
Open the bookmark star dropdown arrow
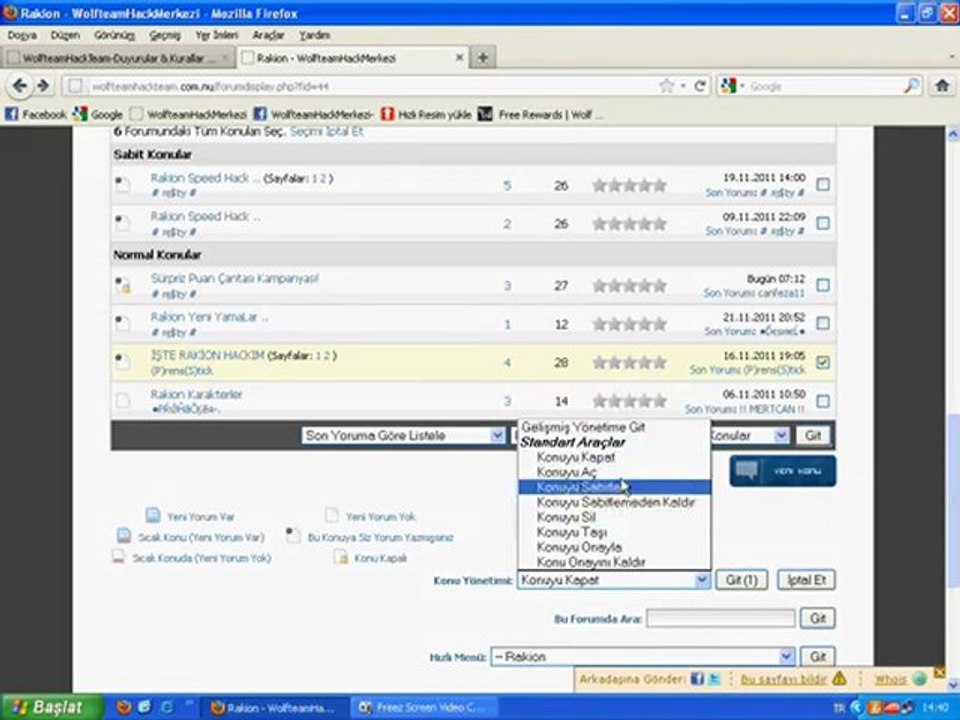tap(683, 86)
